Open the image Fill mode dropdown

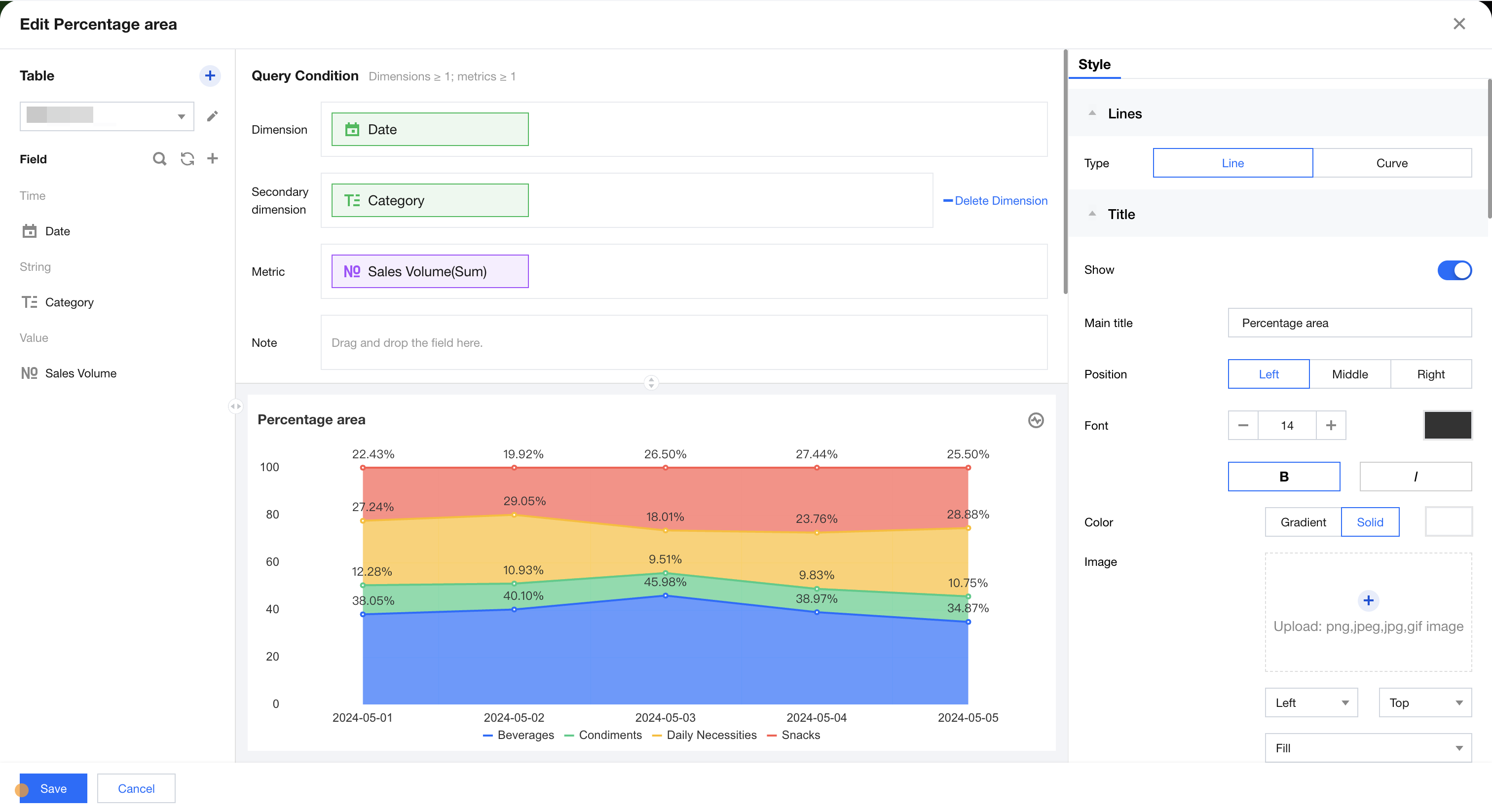[x=1368, y=748]
